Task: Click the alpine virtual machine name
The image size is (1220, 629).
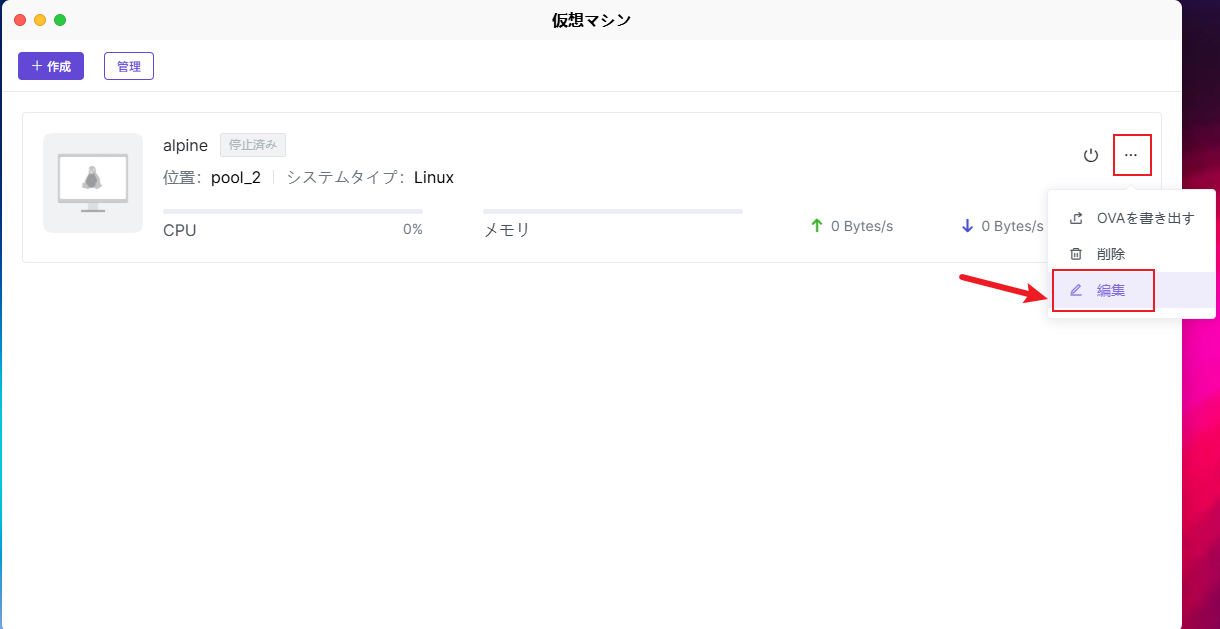Action: 185,145
